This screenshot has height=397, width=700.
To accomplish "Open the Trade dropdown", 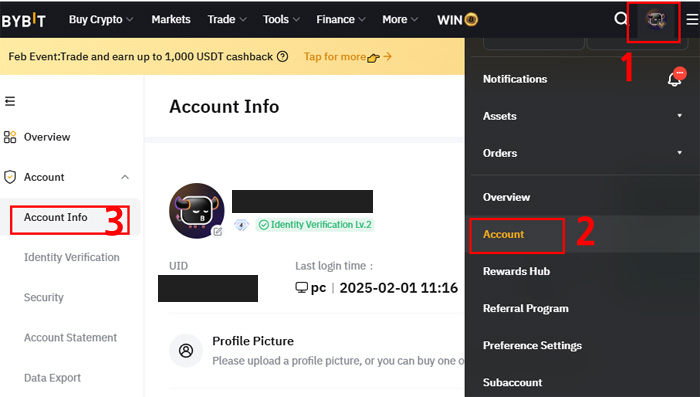I will [x=227, y=20].
